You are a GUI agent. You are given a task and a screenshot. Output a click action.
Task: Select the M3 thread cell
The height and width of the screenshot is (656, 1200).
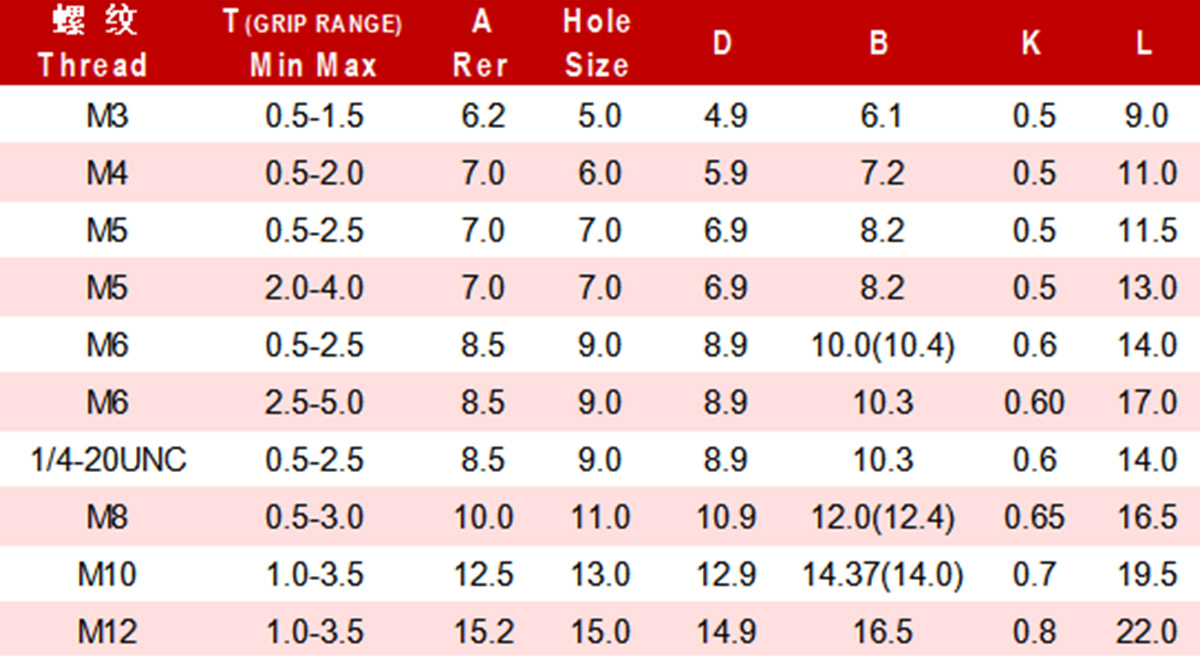pos(108,116)
